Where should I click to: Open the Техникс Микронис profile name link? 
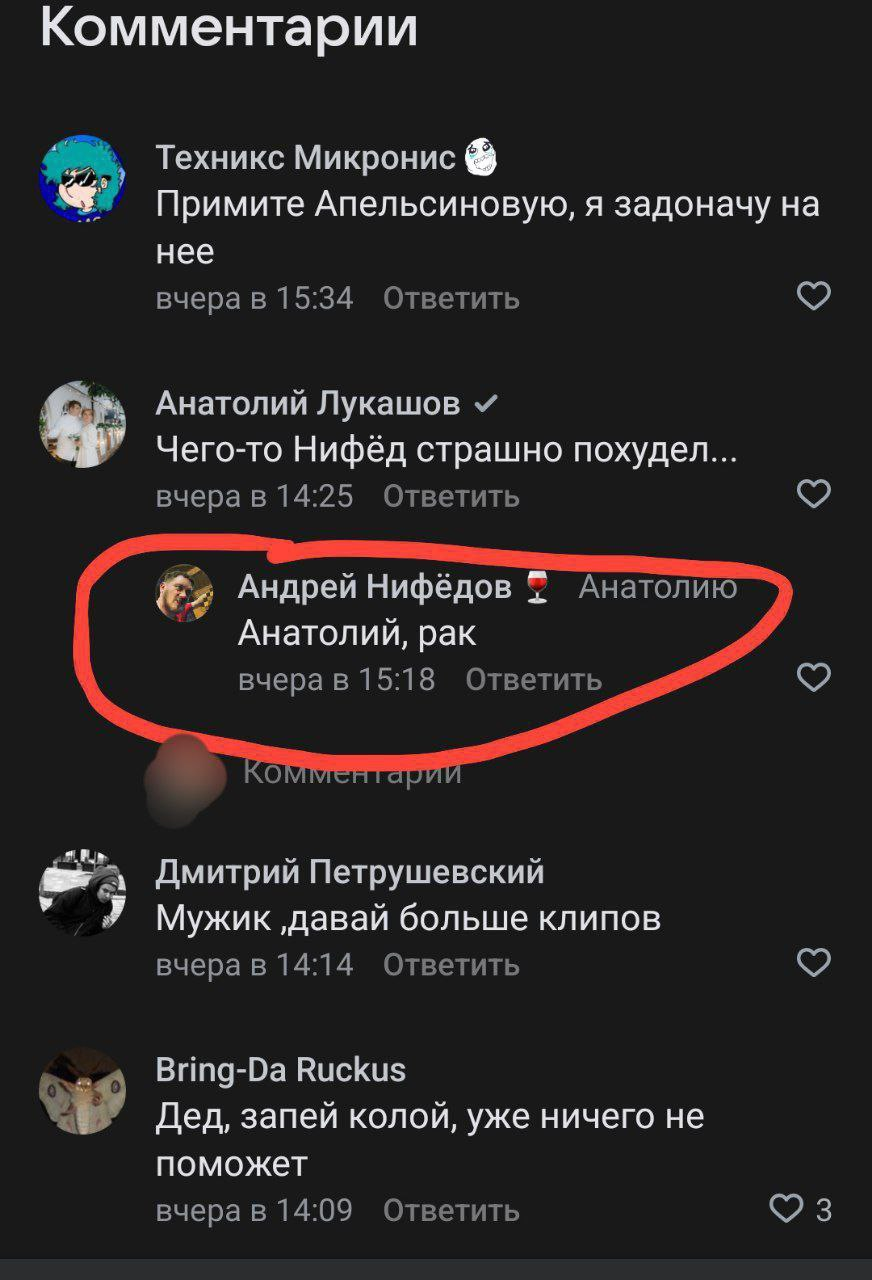(306, 157)
